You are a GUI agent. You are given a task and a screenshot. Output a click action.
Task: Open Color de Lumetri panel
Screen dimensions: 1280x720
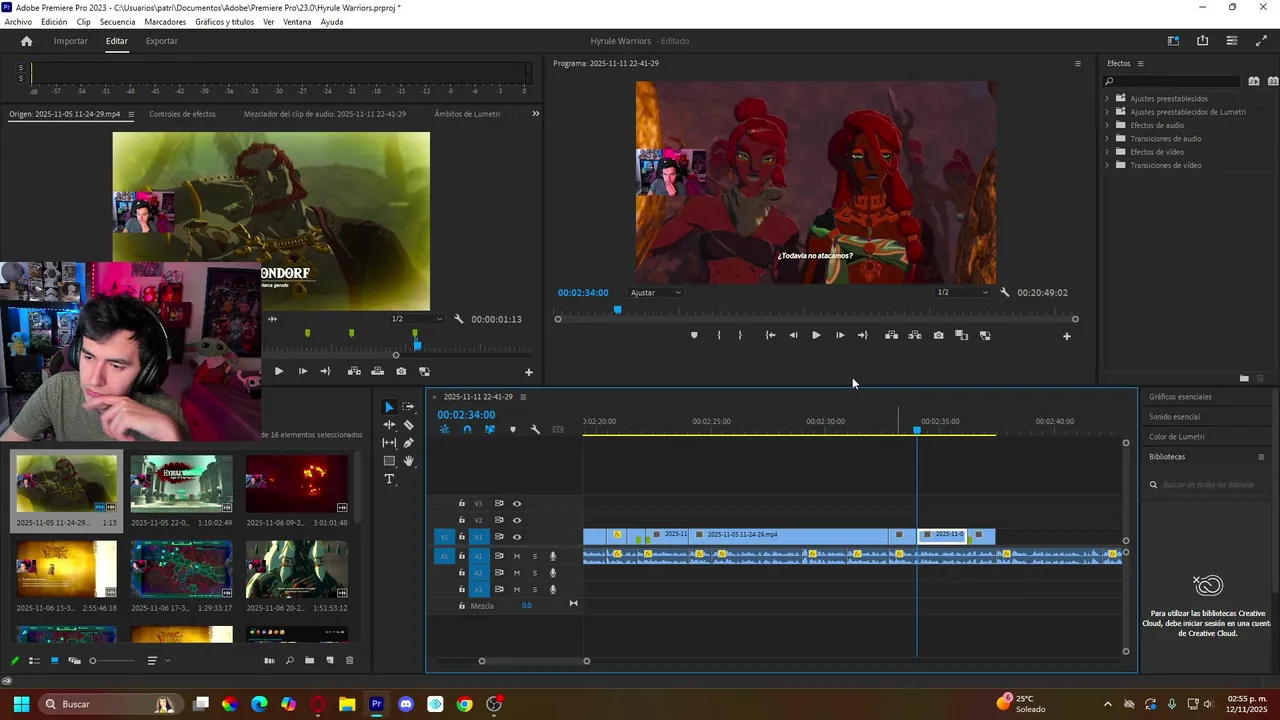pos(1176,437)
